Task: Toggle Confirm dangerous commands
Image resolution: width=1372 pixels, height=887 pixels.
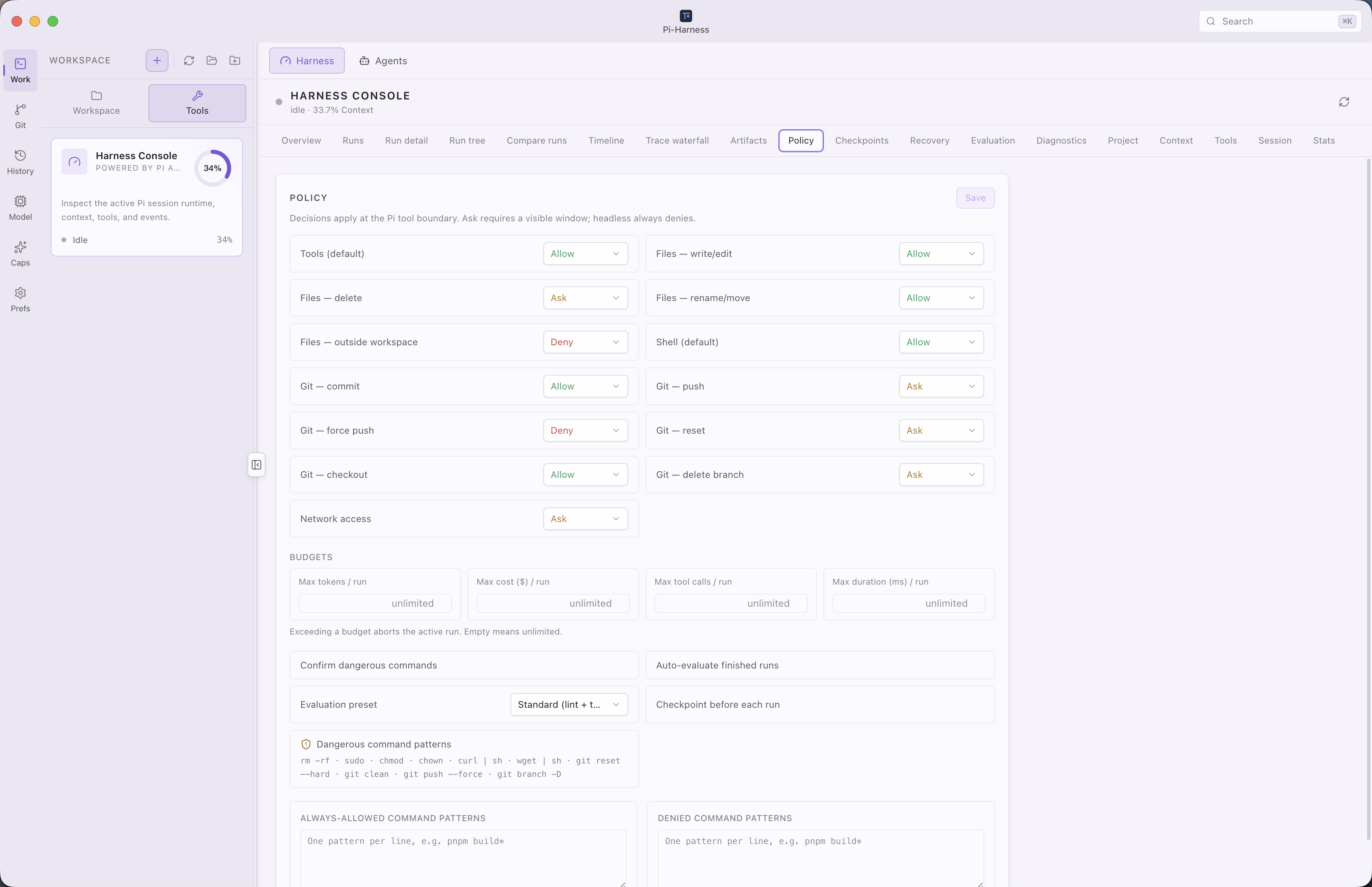Action: coord(463,665)
